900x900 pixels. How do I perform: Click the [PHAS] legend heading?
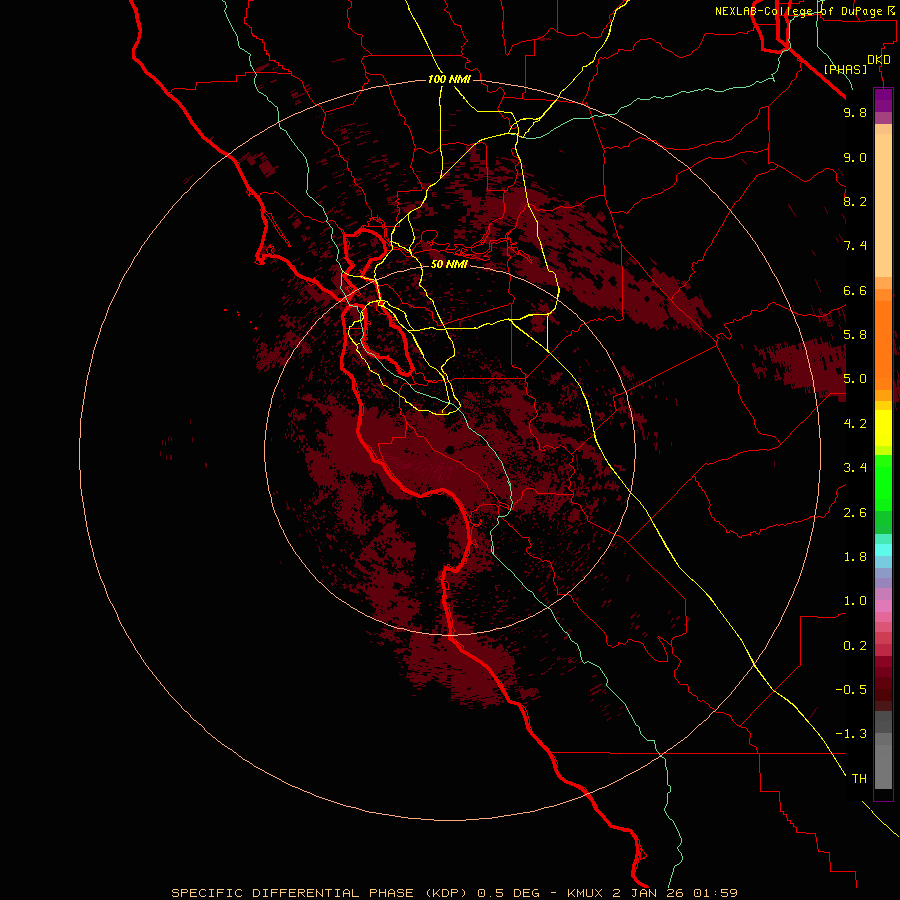pyautogui.click(x=845, y=69)
